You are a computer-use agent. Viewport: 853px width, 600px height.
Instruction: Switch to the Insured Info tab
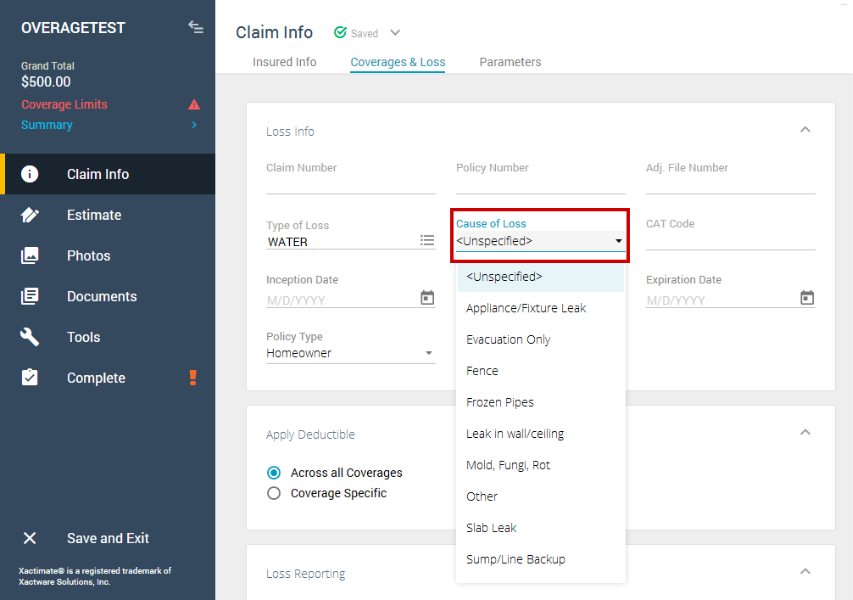(x=284, y=62)
